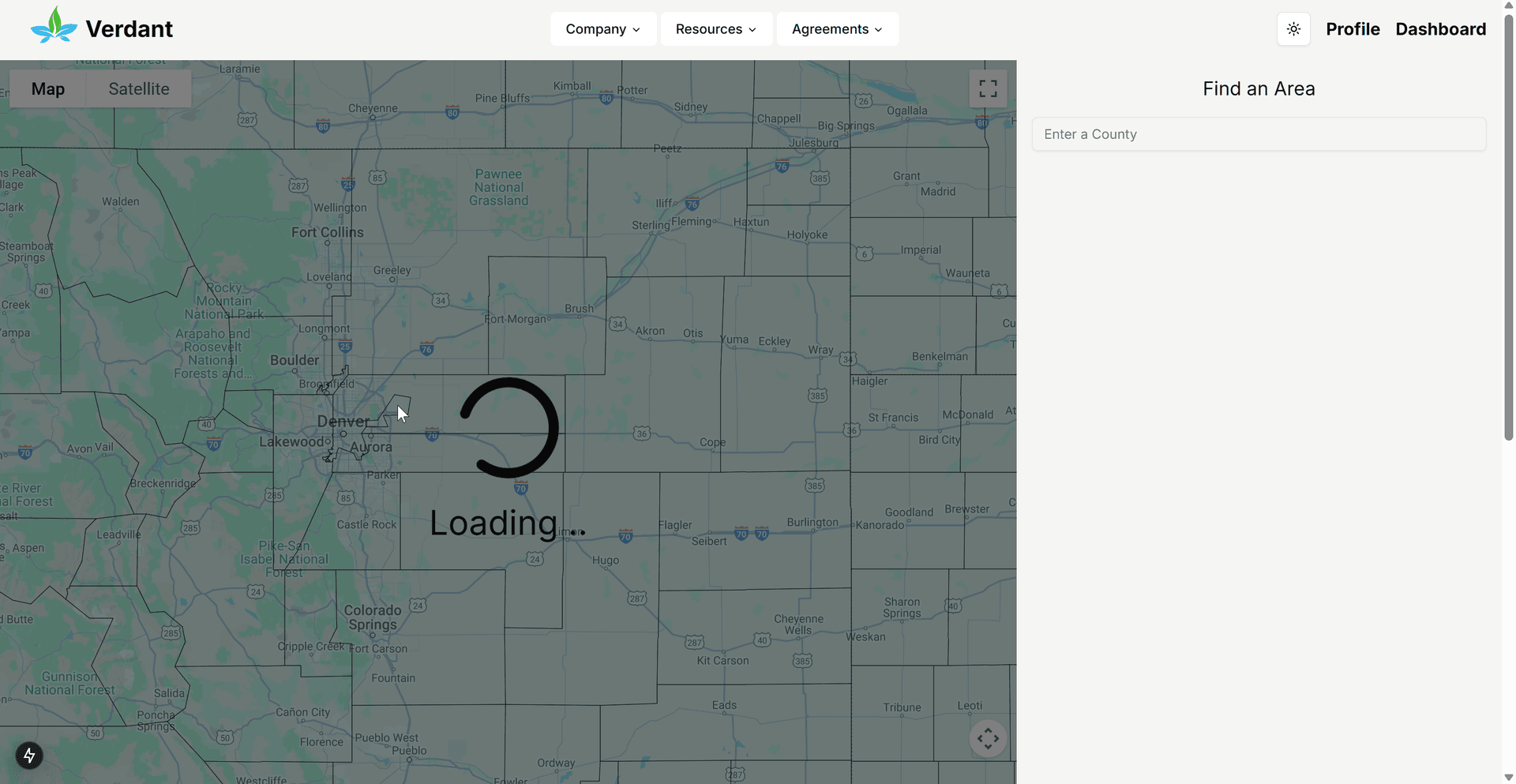Click the pan control in map corner
The image size is (1516, 784).
(x=988, y=738)
